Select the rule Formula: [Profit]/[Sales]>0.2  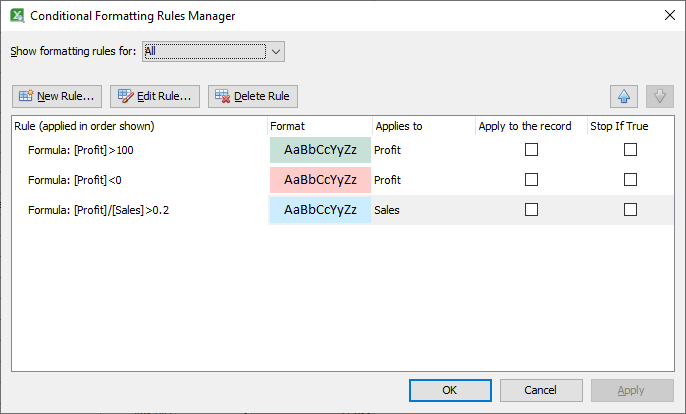pyautogui.click(x=98, y=210)
